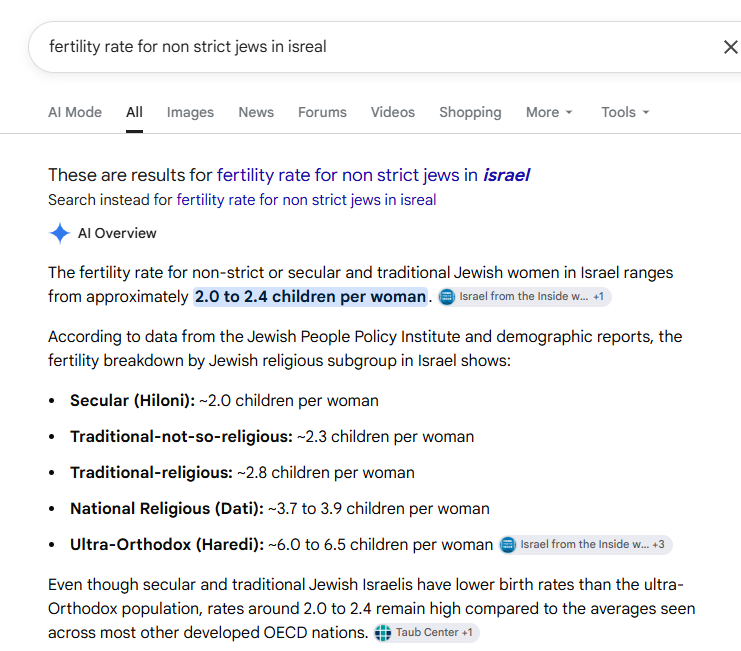The width and height of the screenshot is (741, 651).
Task: Open the 'Israel from the Inside' +3 citation chip
Action: 585,545
